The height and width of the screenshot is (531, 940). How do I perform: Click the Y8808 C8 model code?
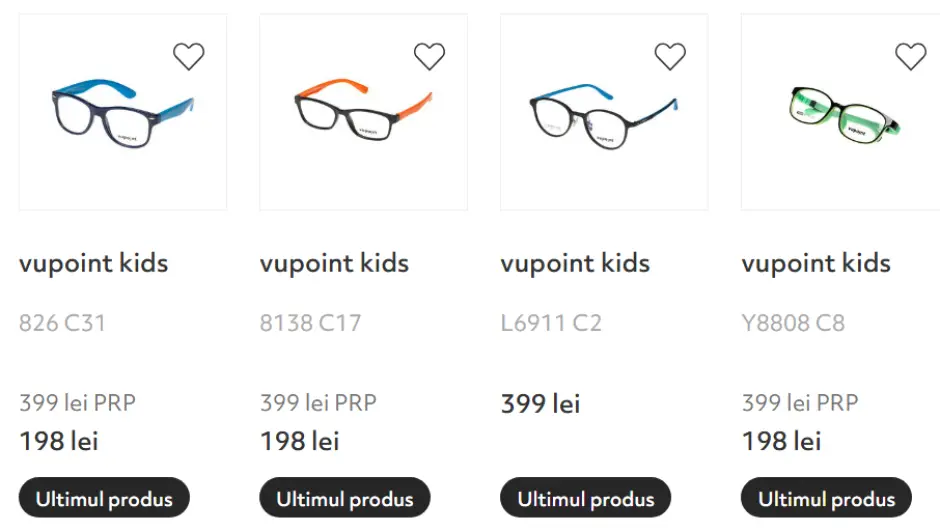click(x=793, y=323)
